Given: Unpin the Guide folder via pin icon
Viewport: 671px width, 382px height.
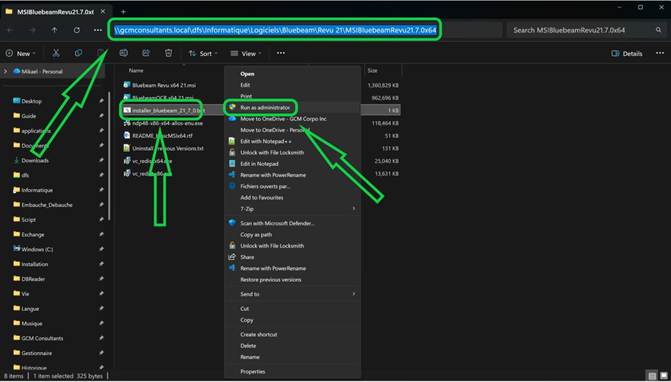Looking at the screenshot, I should click(101, 116).
